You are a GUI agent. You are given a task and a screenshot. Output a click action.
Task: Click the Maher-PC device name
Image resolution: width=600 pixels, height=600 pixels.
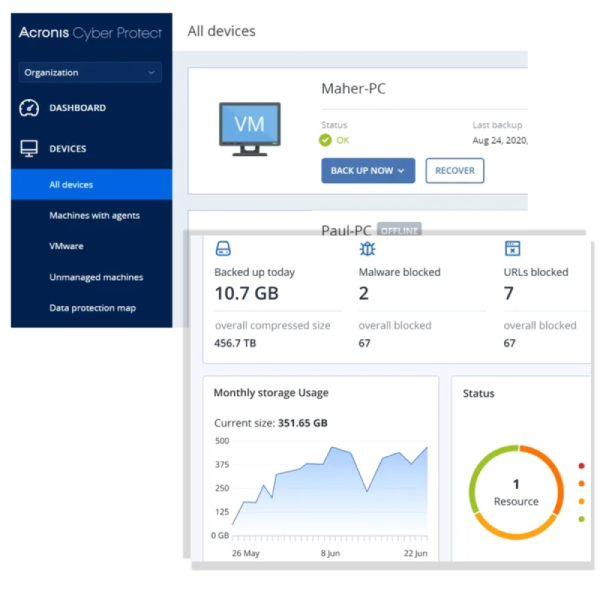point(353,89)
